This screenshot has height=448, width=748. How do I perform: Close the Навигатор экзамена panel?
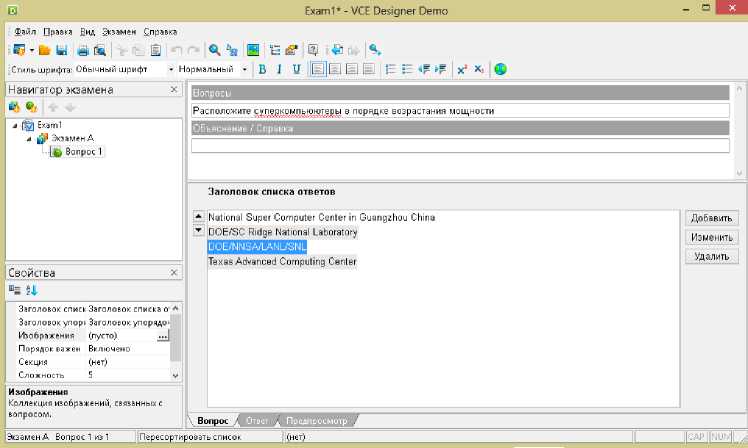coord(174,89)
